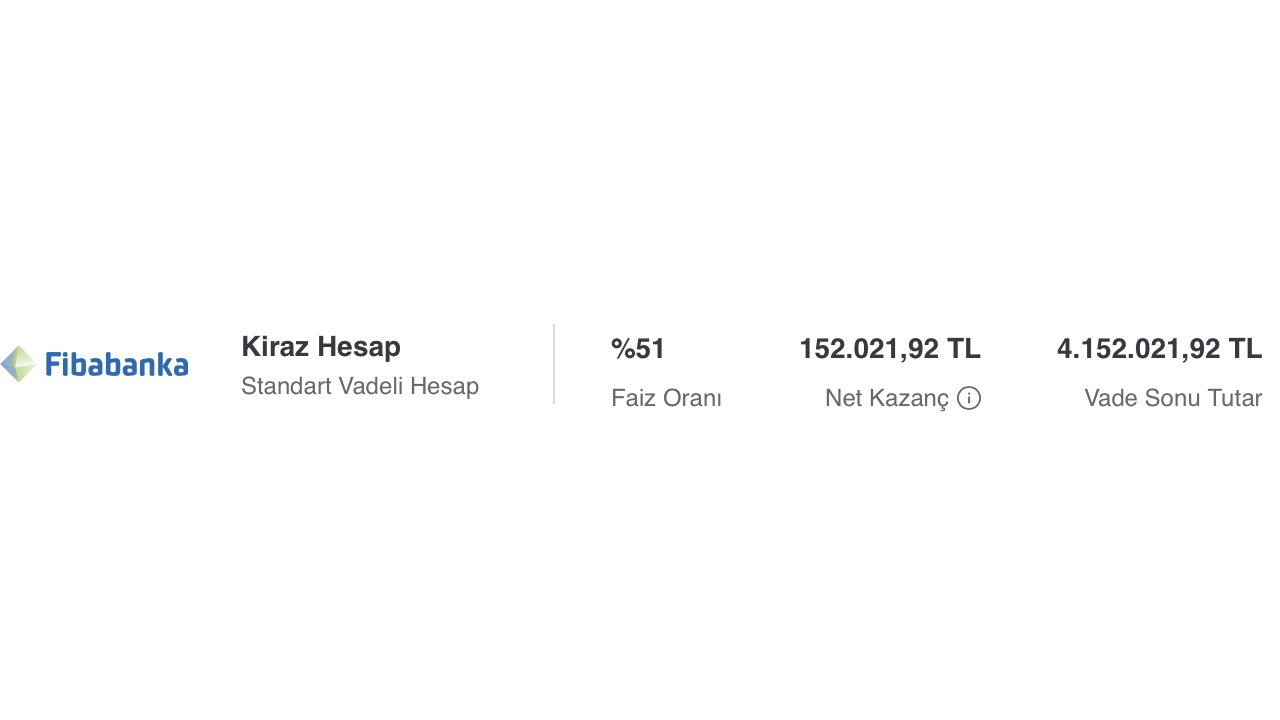Click the TL suffix of the maturity total
The height and width of the screenshot is (720, 1280).
[x=1245, y=349]
